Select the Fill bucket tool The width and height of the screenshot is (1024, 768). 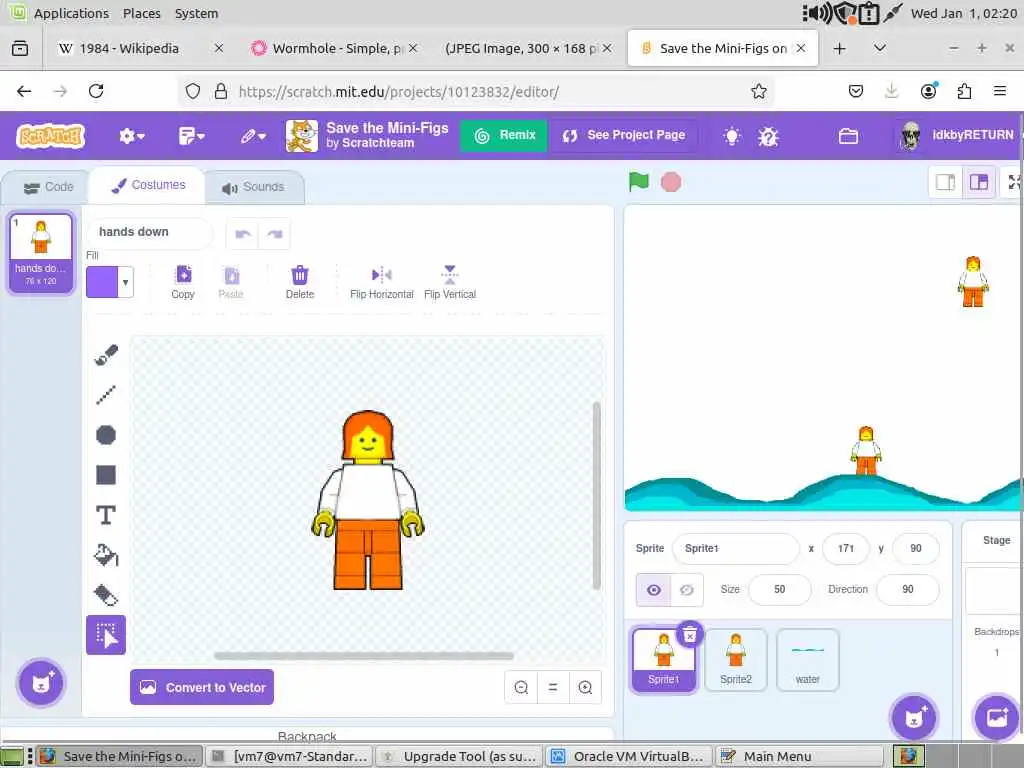click(x=106, y=555)
